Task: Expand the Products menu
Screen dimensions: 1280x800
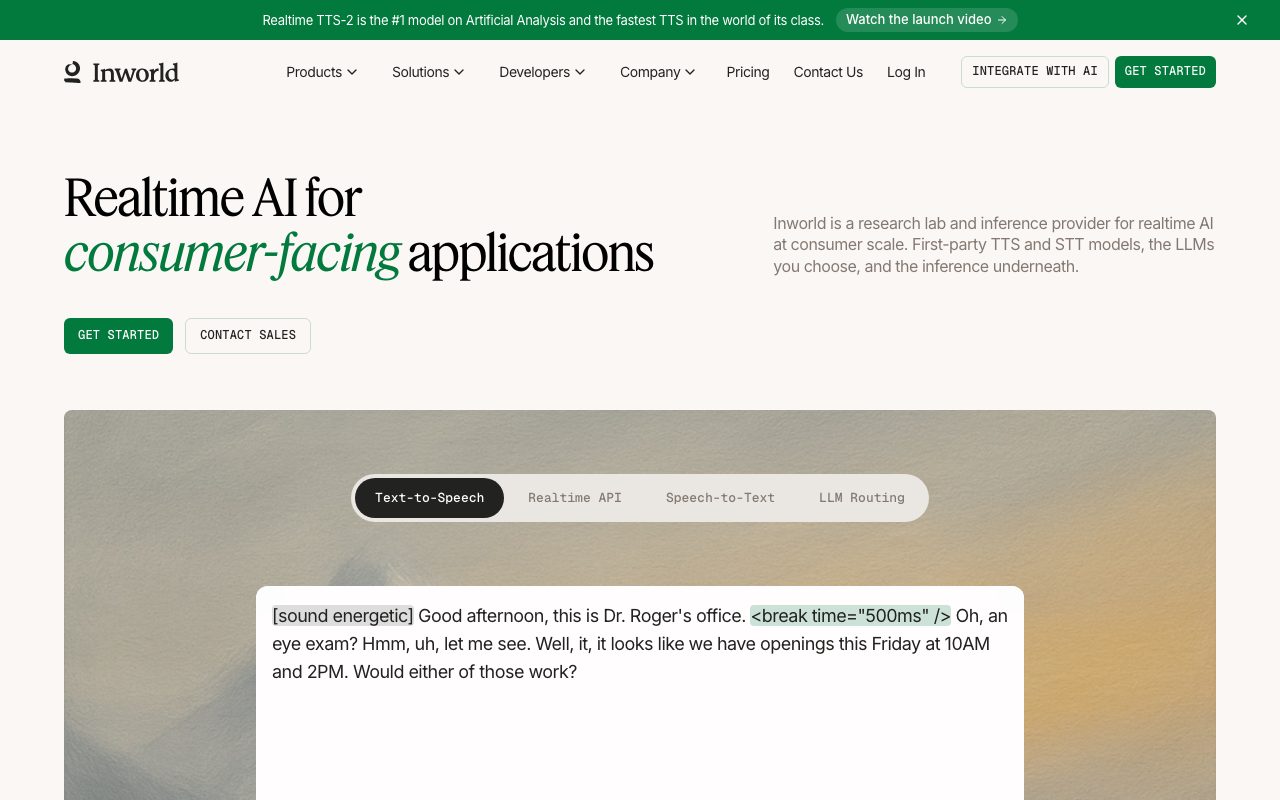Action: pos(322,72)
